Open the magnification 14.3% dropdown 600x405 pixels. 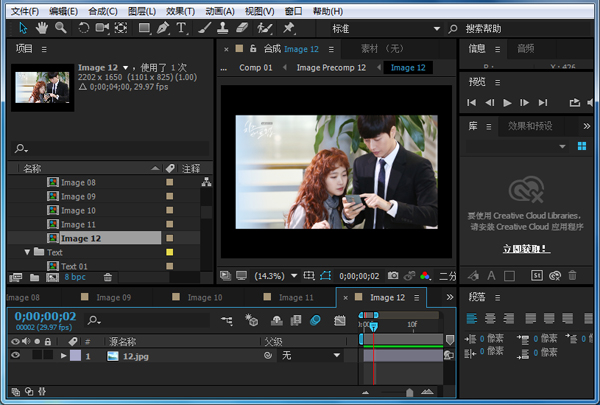tap(294, 276)
